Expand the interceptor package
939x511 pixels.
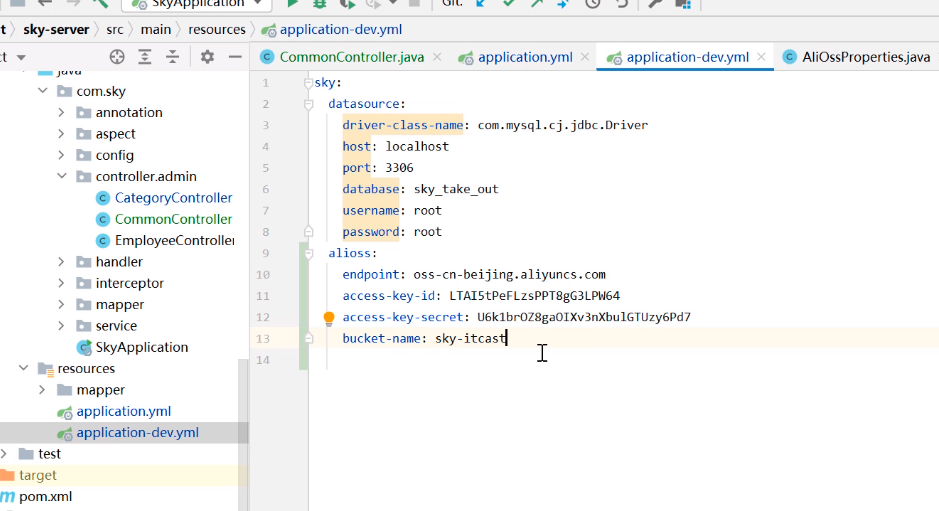click(x=61, y=283)
